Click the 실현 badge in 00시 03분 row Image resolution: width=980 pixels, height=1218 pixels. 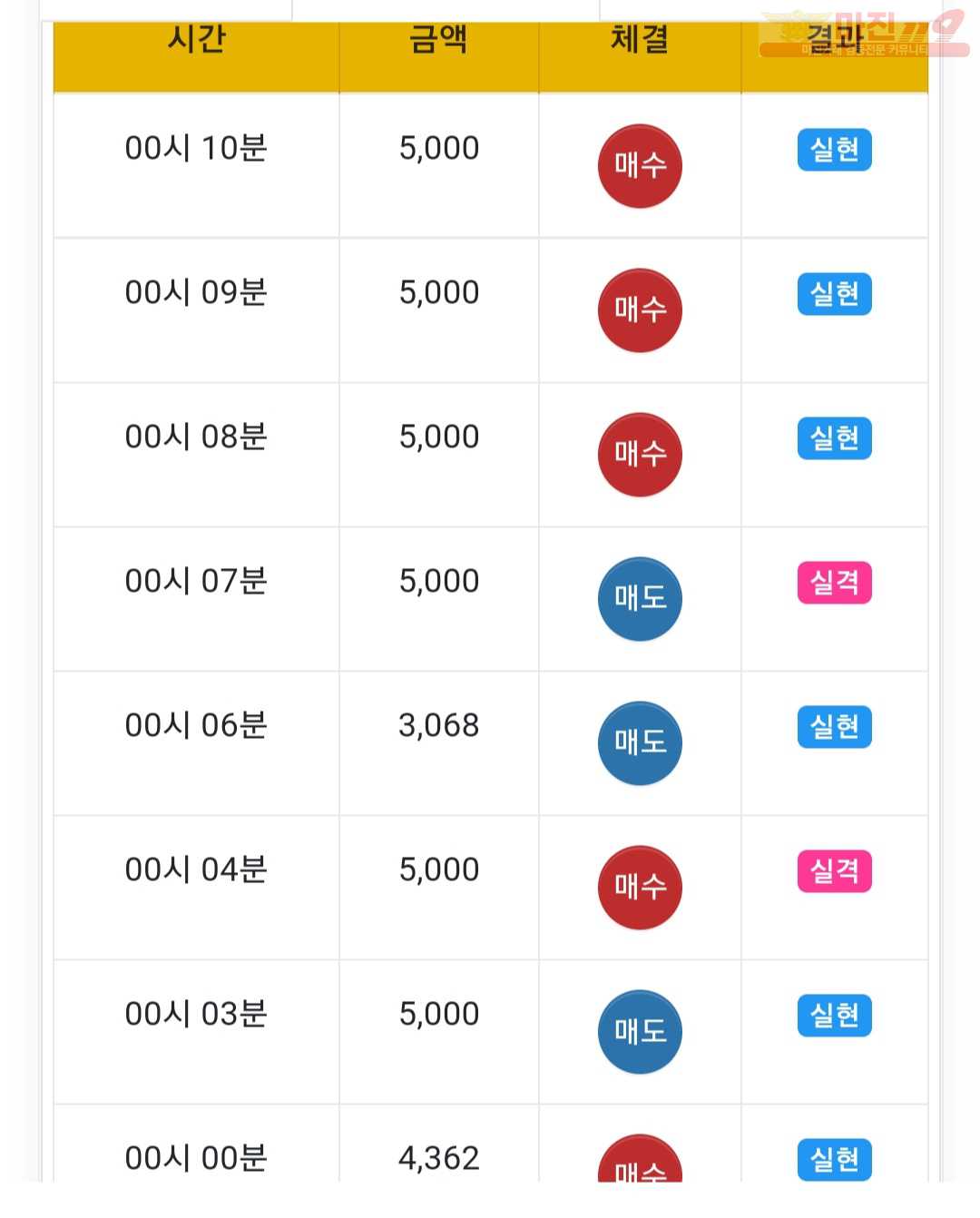coord(835,1016)
